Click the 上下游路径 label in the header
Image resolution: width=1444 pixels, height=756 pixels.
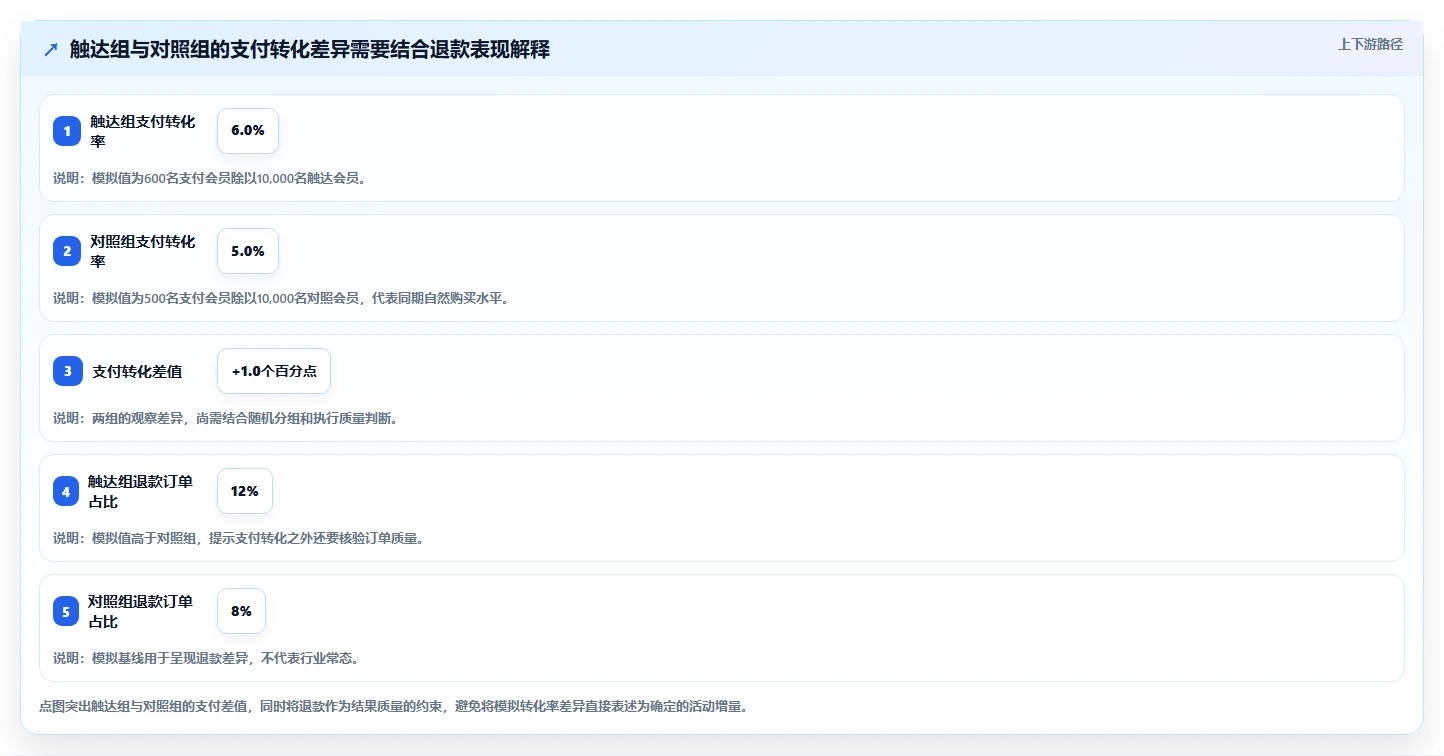(x=1370, y=44)
